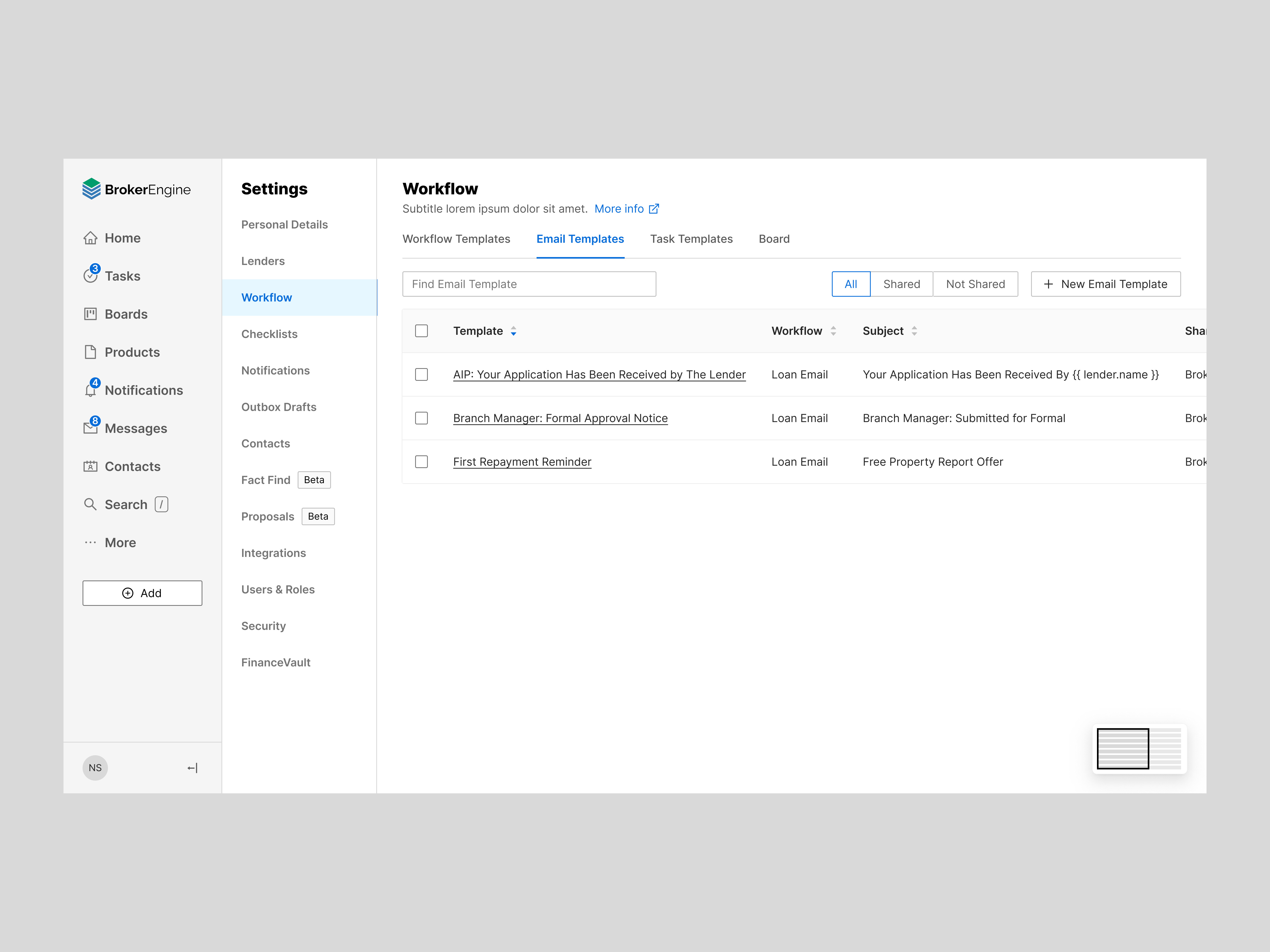Switch to the Task Templates tab
1270x952 pixels.
691,239
